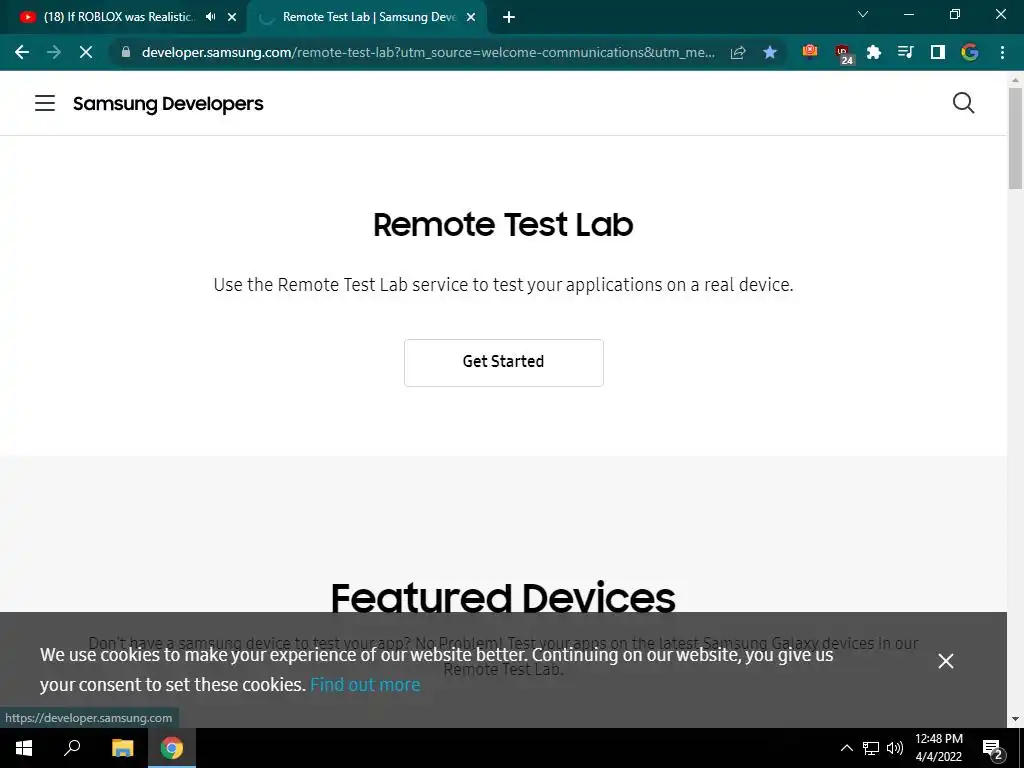Screen dimensions: 1024x768
Task: Click the padlock site info icon
Action: click(x=126, y=52)
